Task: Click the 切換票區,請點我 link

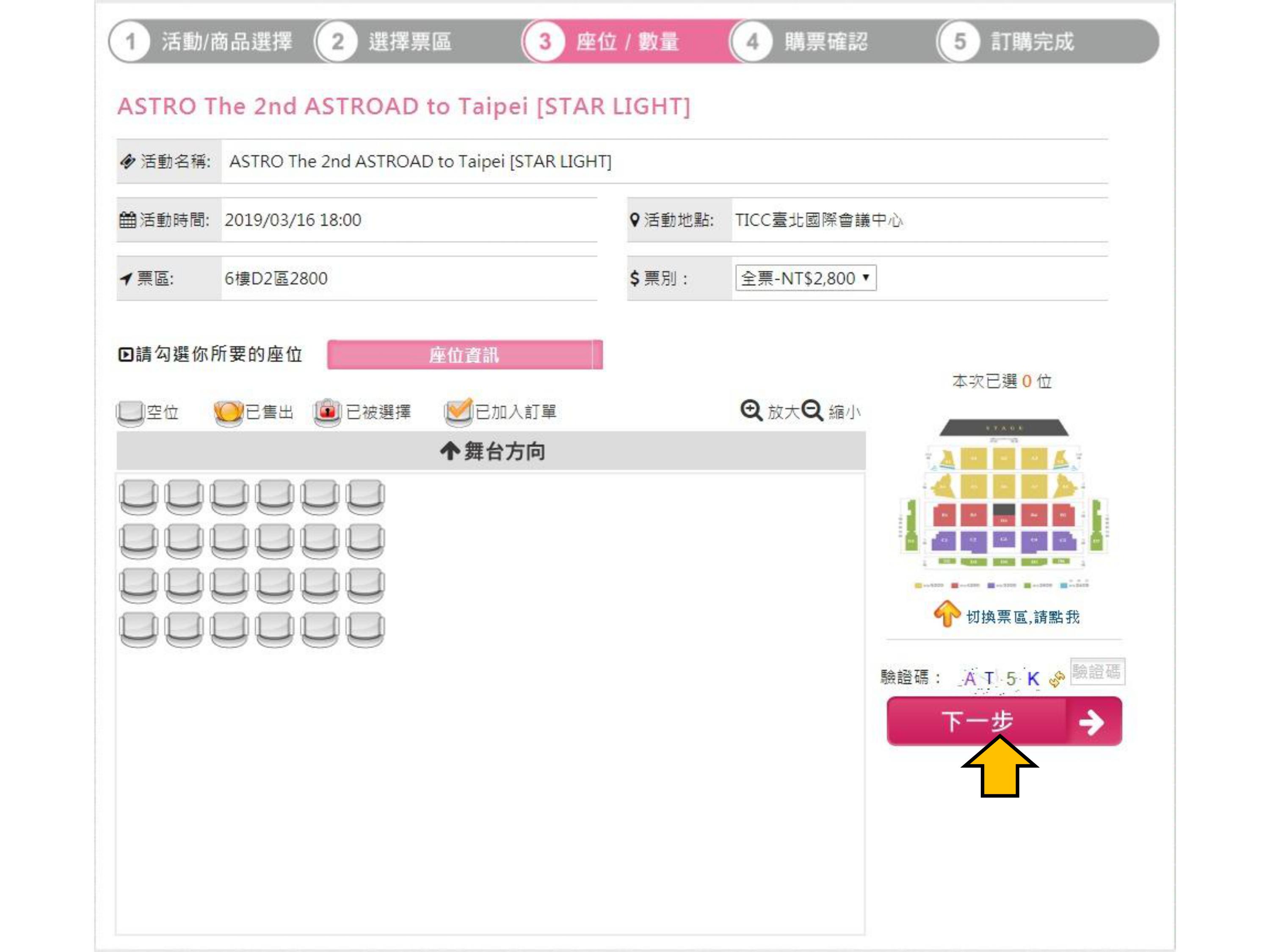Action: (x=1022, y=617)
